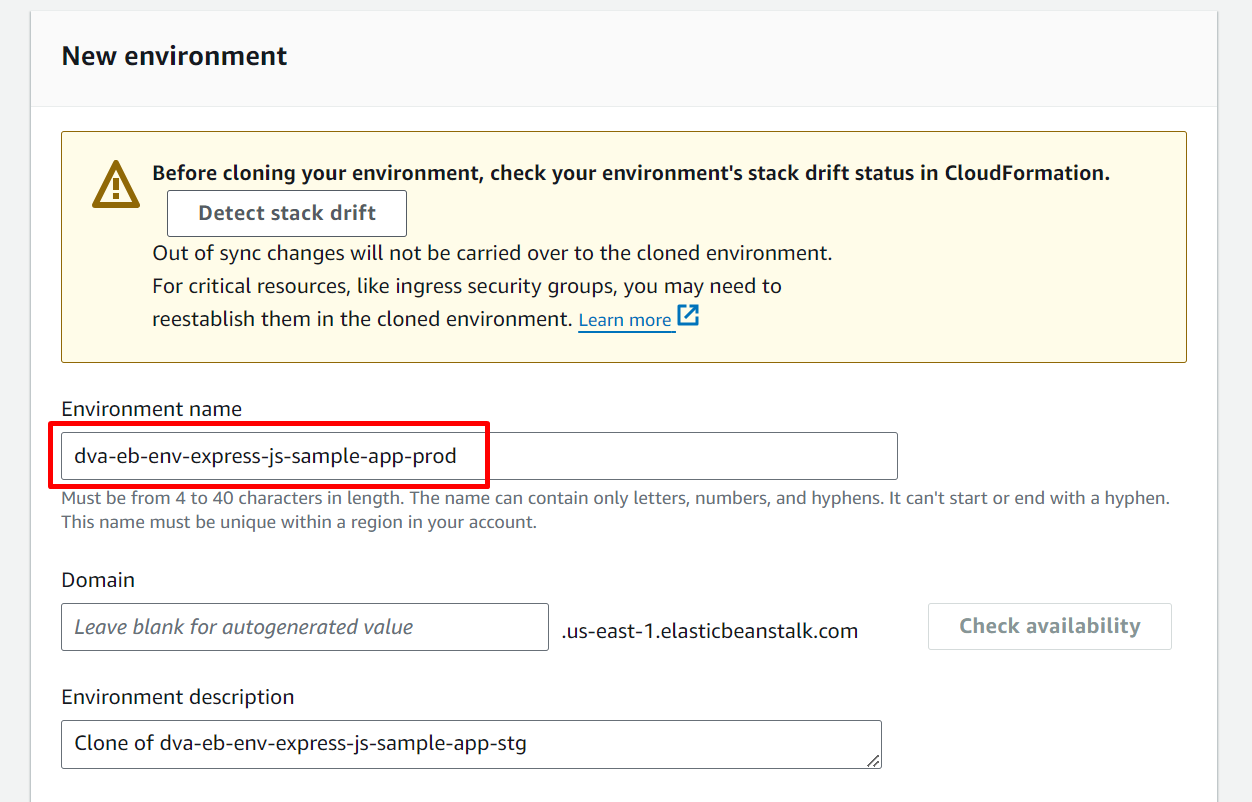The height and width of the screenshot is (802, 1252).
Task: Grab the Environment description resize handle
Action: pos(873,761)
